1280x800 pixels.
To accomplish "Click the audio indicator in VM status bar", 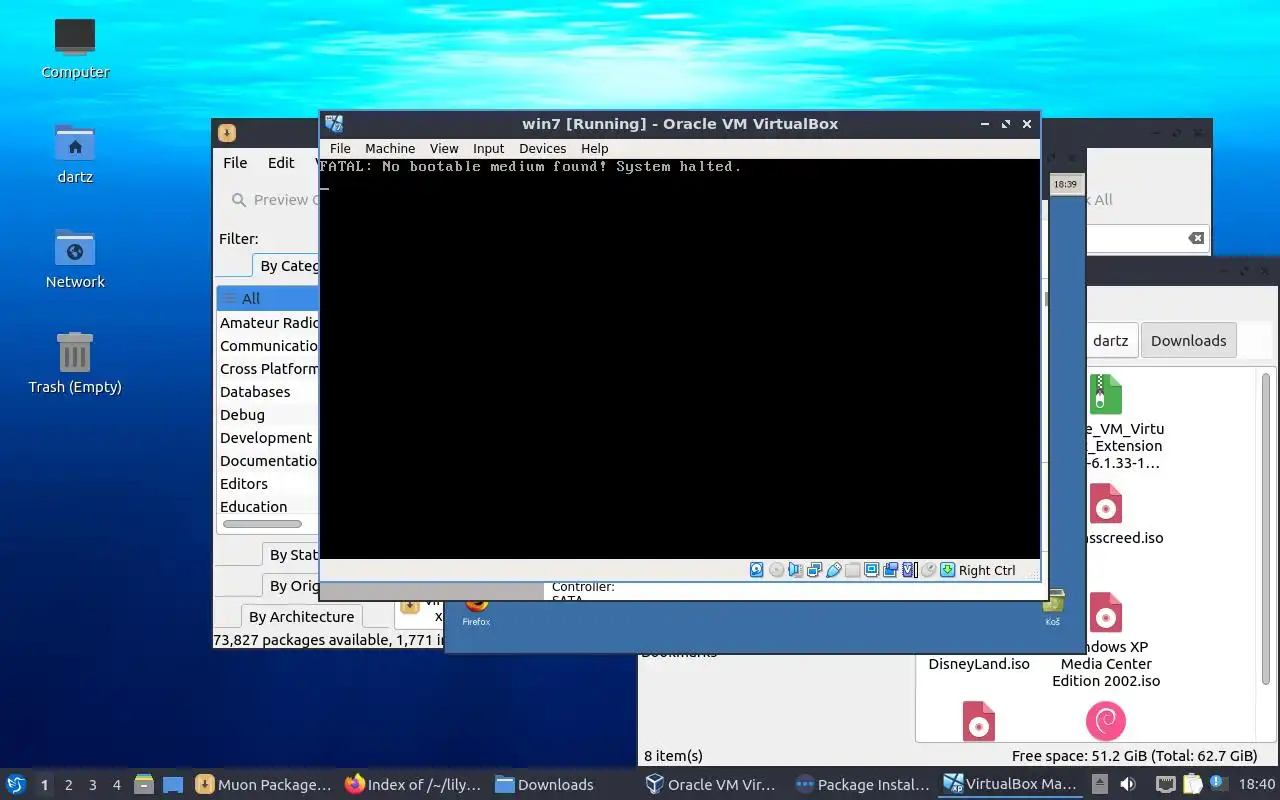I will (795, 570).
